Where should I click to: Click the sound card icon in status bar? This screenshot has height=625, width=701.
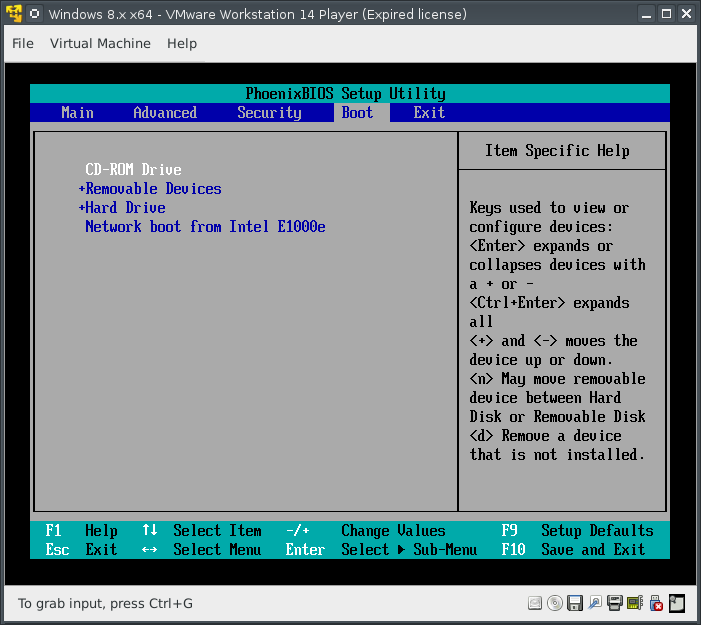(x=635, y=603)
